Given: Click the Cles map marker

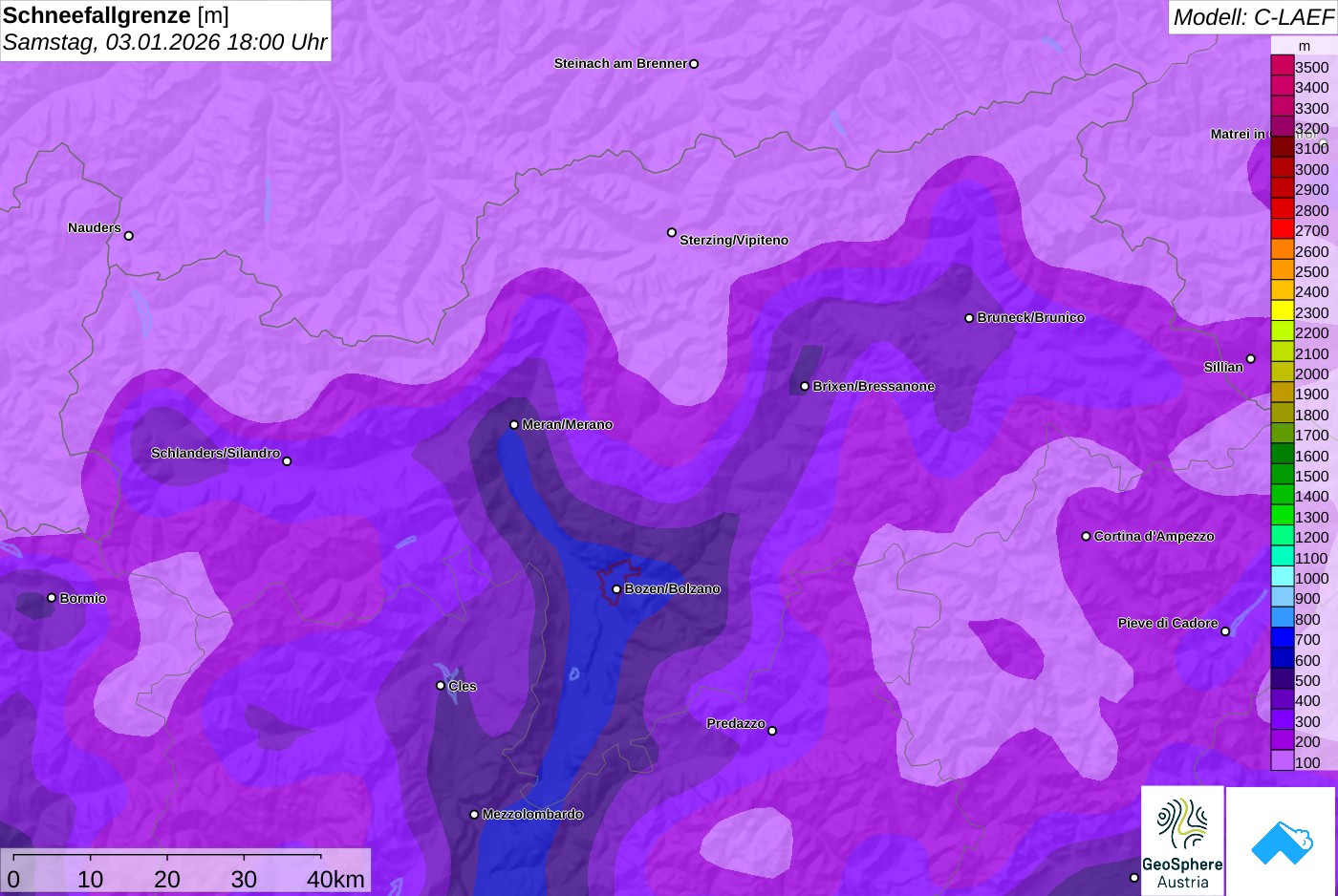Looking at the screenshot, I should 441,686.
